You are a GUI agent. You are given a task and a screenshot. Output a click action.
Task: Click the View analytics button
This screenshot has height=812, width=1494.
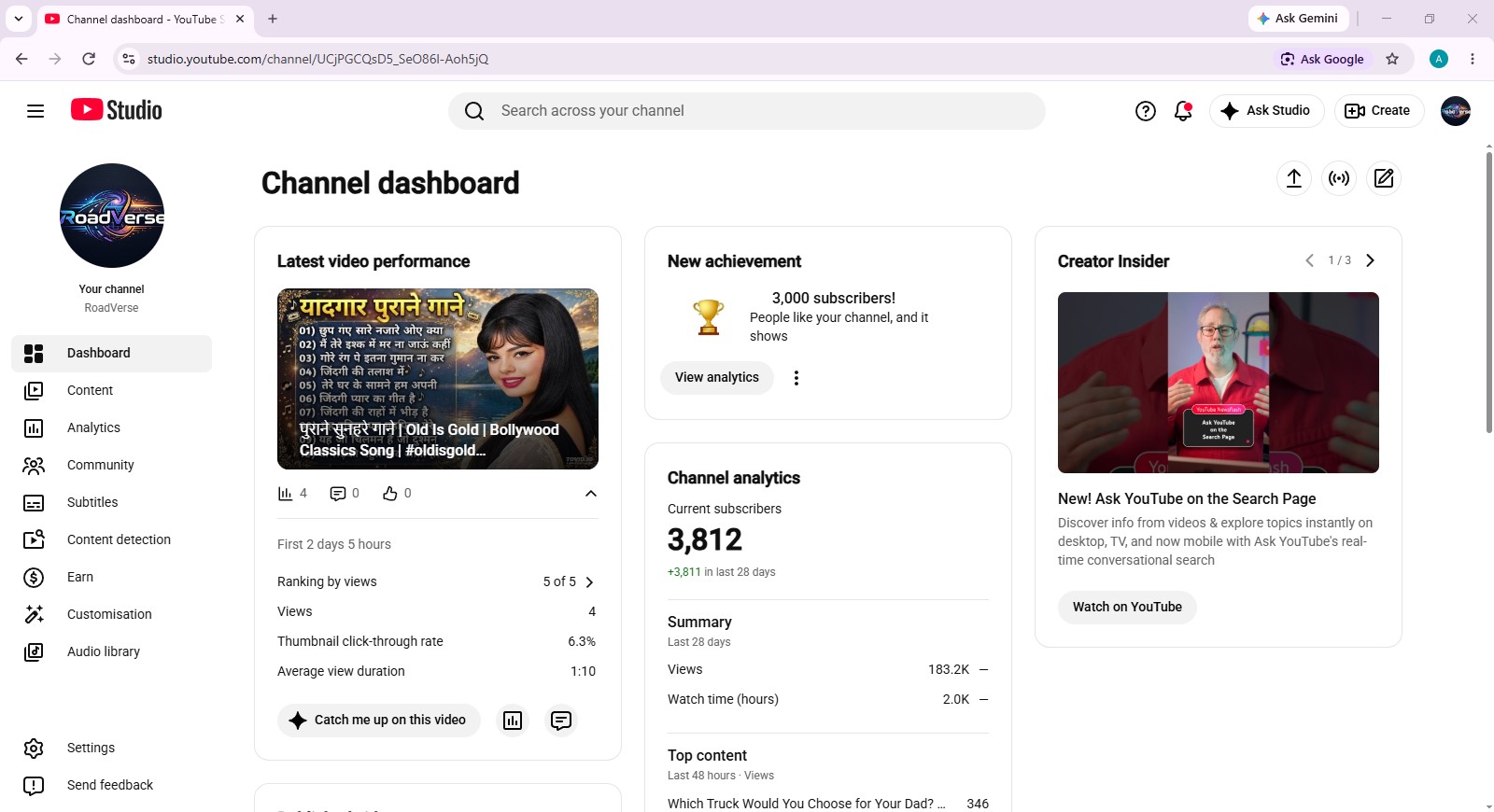[x=717, y=378]
